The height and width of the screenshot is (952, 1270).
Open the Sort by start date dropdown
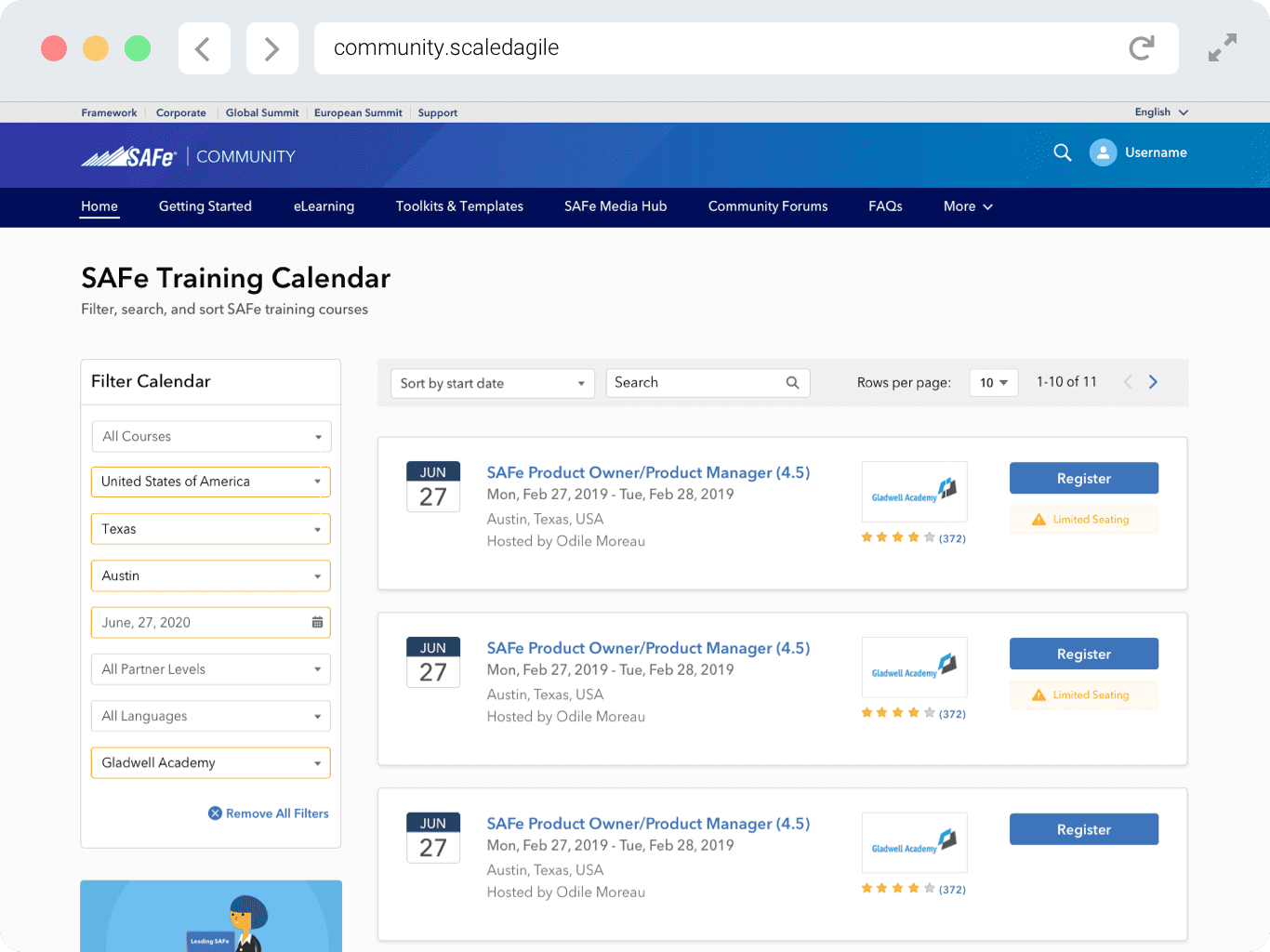click(x=492, y=383)
